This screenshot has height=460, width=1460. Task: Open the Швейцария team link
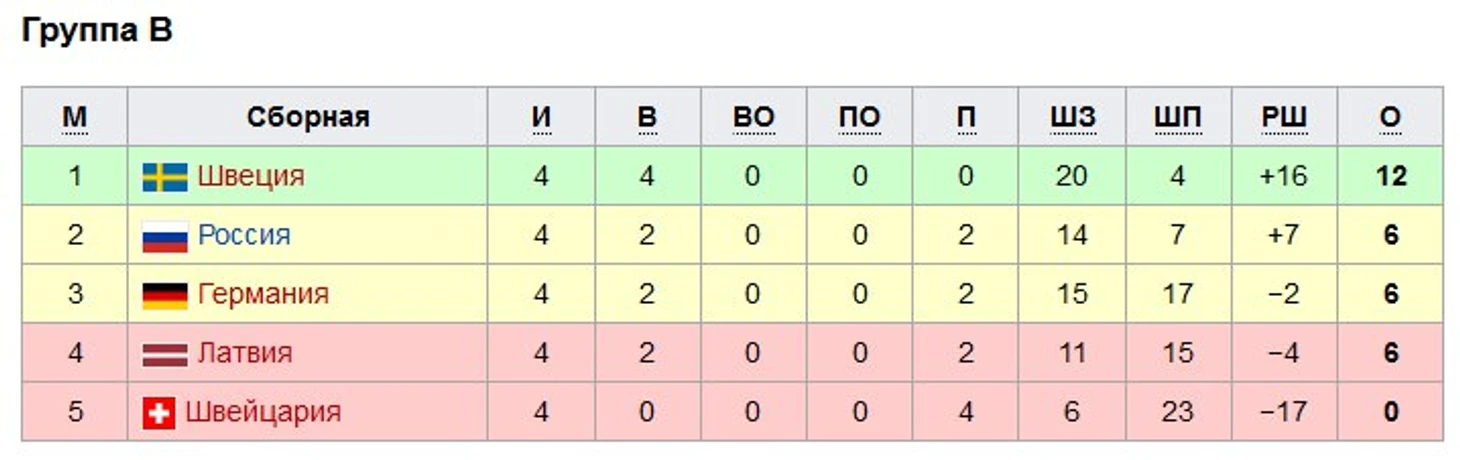[263, 412]
